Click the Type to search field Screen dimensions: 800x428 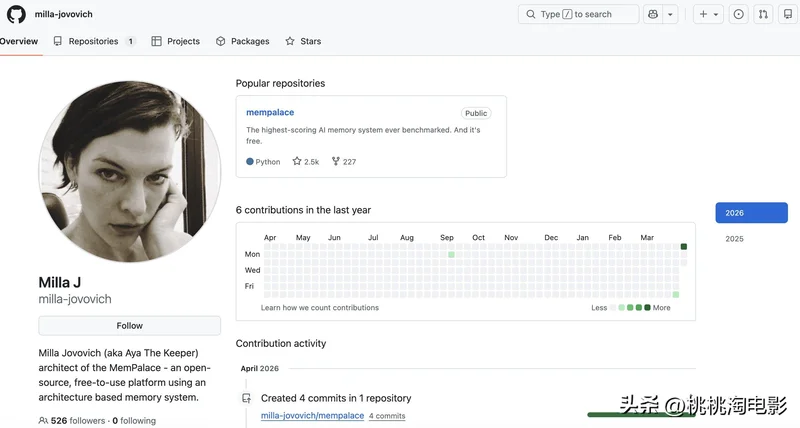[x=578, y=14]
